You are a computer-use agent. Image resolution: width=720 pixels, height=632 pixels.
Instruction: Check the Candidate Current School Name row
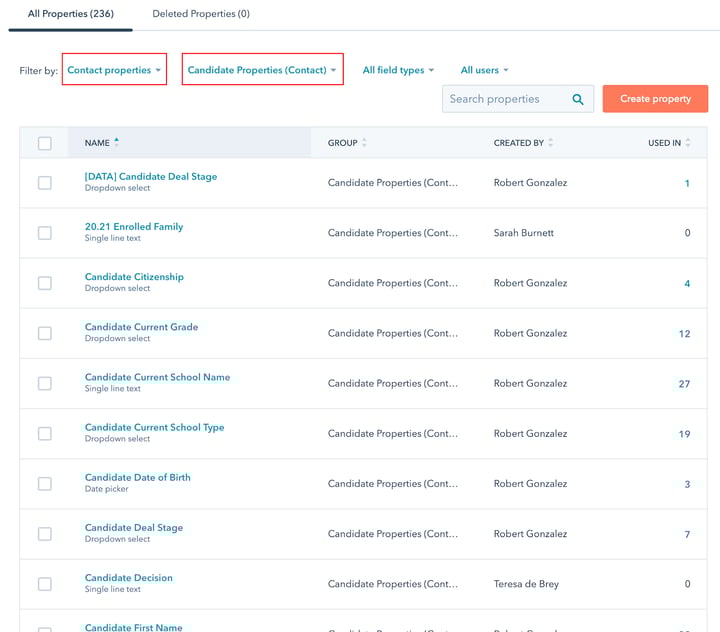(45, 383)
